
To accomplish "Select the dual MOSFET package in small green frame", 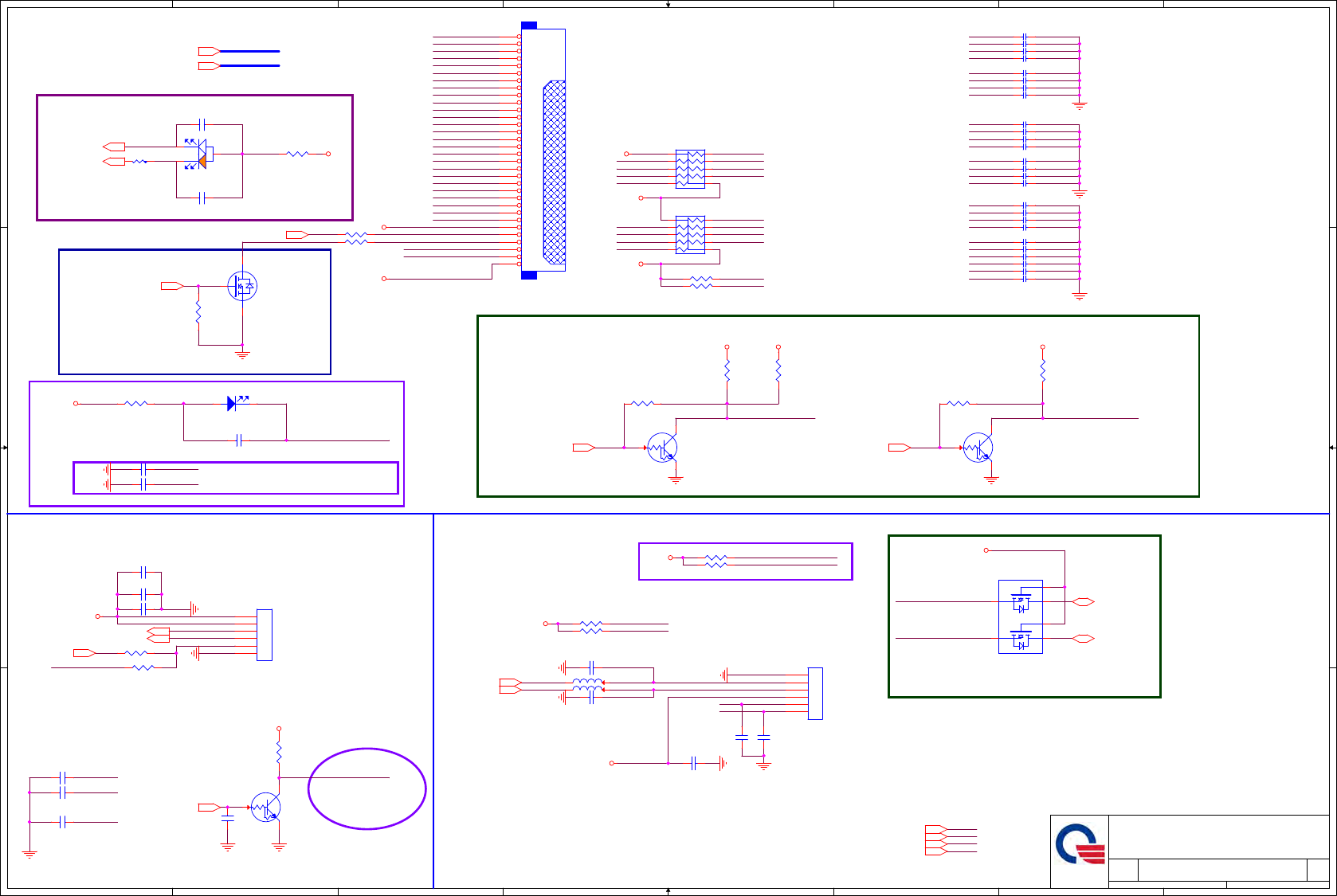I will [x=1021, y=617].
